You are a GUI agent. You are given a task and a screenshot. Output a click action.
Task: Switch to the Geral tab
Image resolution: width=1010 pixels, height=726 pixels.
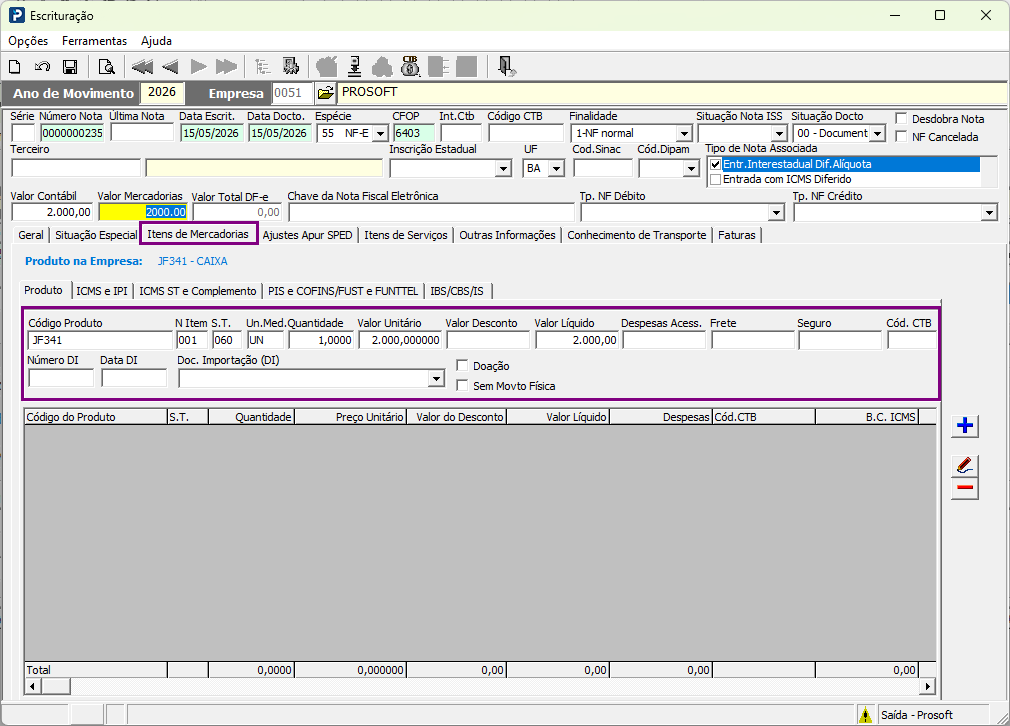point(31,235)
